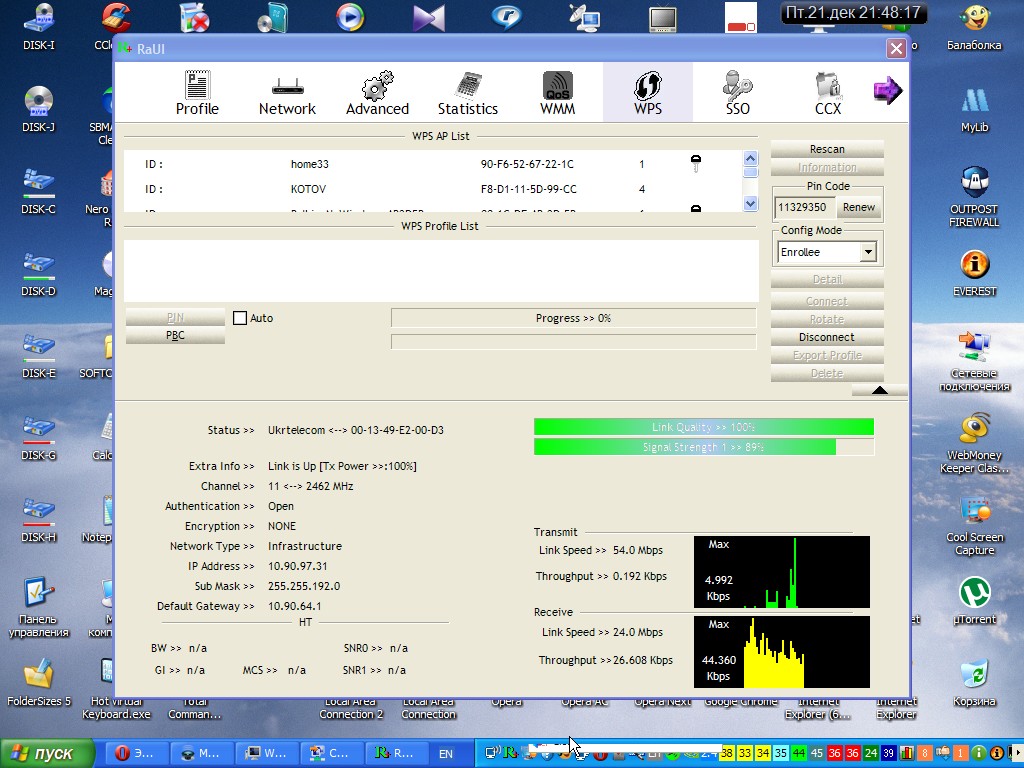The image size is (1024, 768).
Task: Open the SSO keys icon
Action: click(x=737, y=93)
